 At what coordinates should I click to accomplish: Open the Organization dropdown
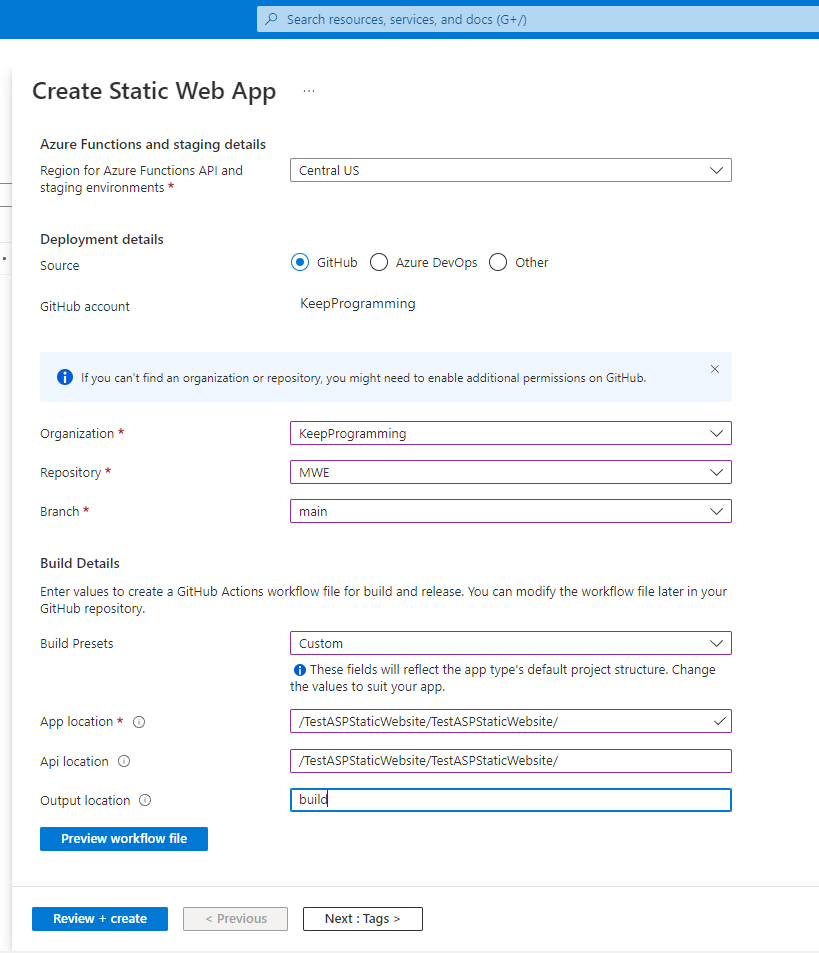511,433
